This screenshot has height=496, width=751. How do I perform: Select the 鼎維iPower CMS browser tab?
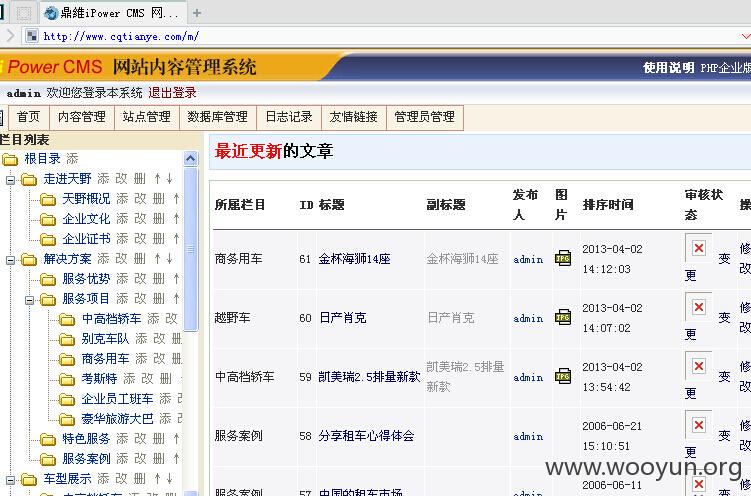(114, 13)
